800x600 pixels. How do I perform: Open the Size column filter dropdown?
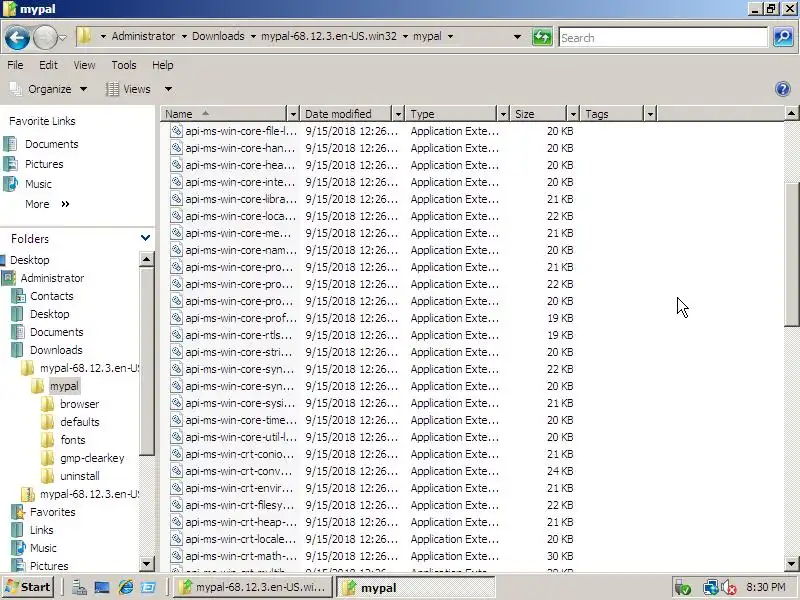(573, 114)
